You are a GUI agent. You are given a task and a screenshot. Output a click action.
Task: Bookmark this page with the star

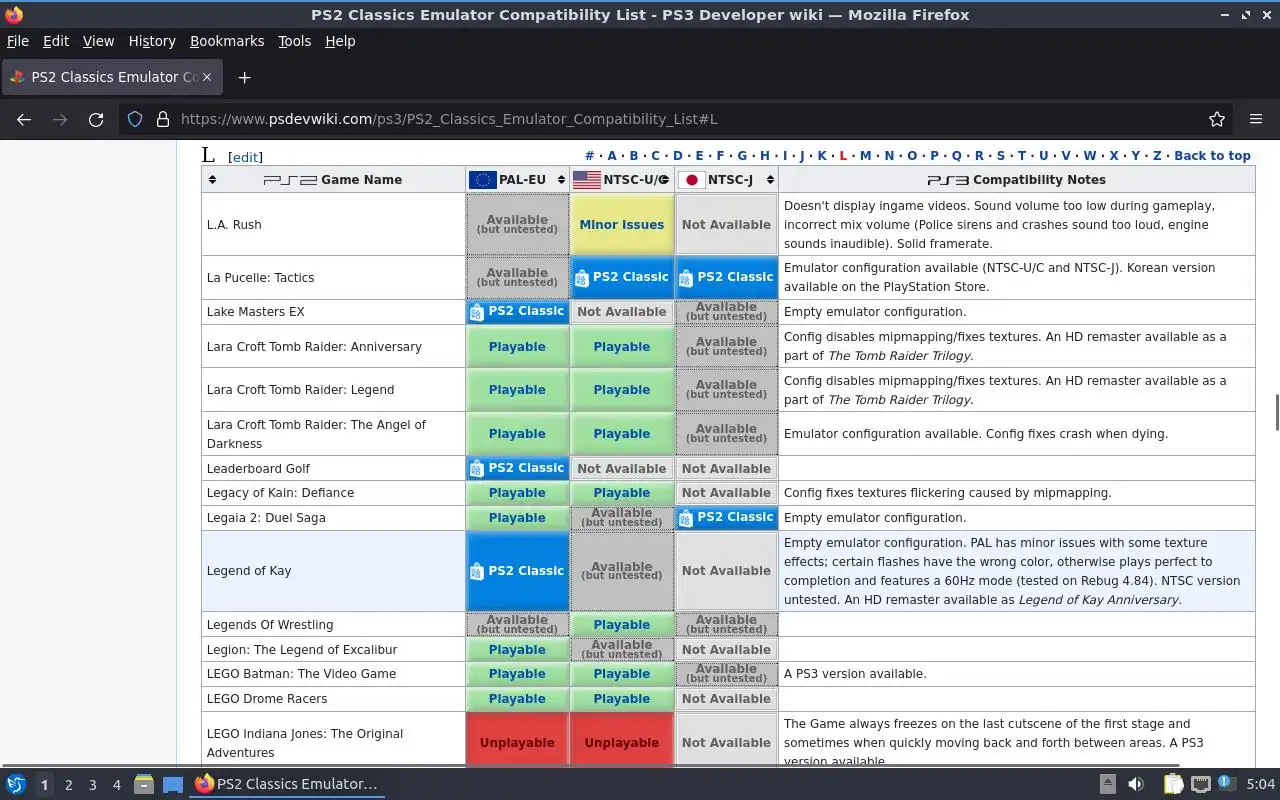[1217, 119]
